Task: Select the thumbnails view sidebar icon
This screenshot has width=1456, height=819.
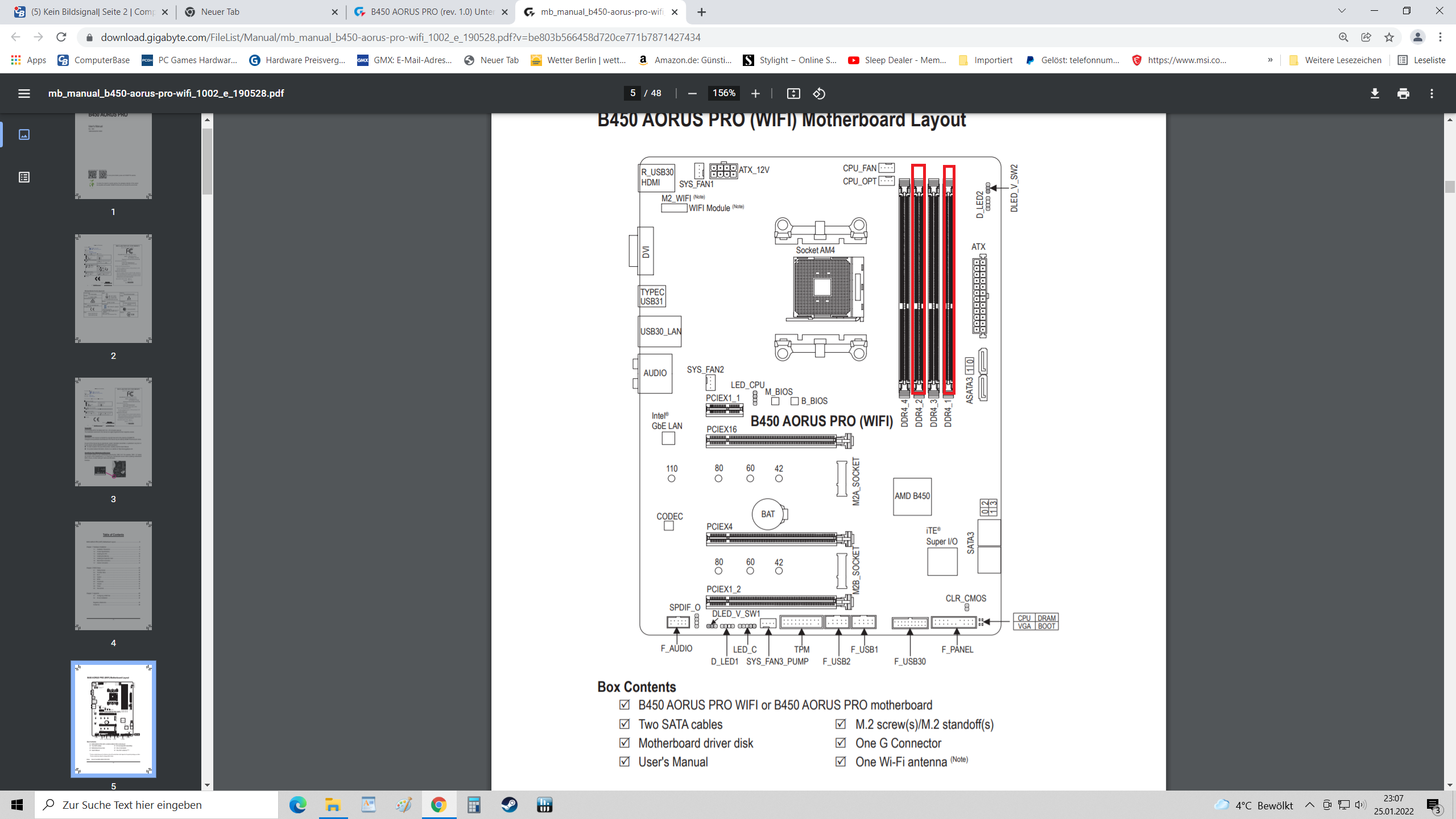Action: pos(24,134)
